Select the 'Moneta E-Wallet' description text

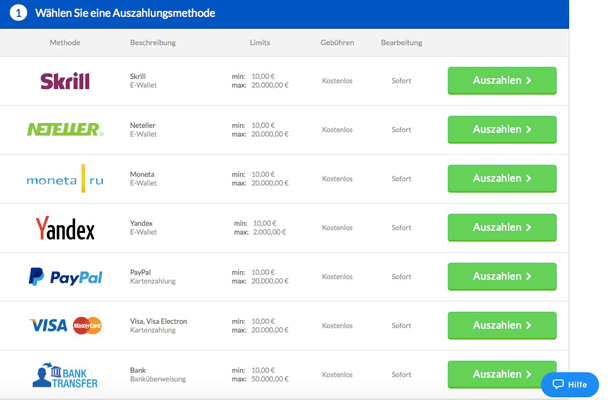[x=143, y=179]
